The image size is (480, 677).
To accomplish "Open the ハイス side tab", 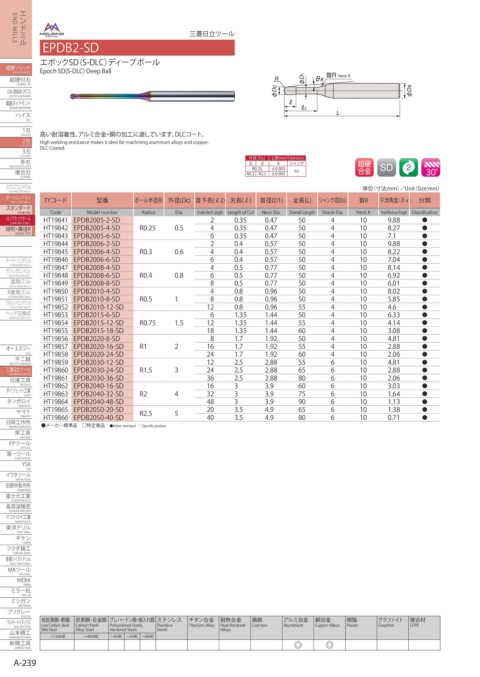I will click(x=16, y=116).
